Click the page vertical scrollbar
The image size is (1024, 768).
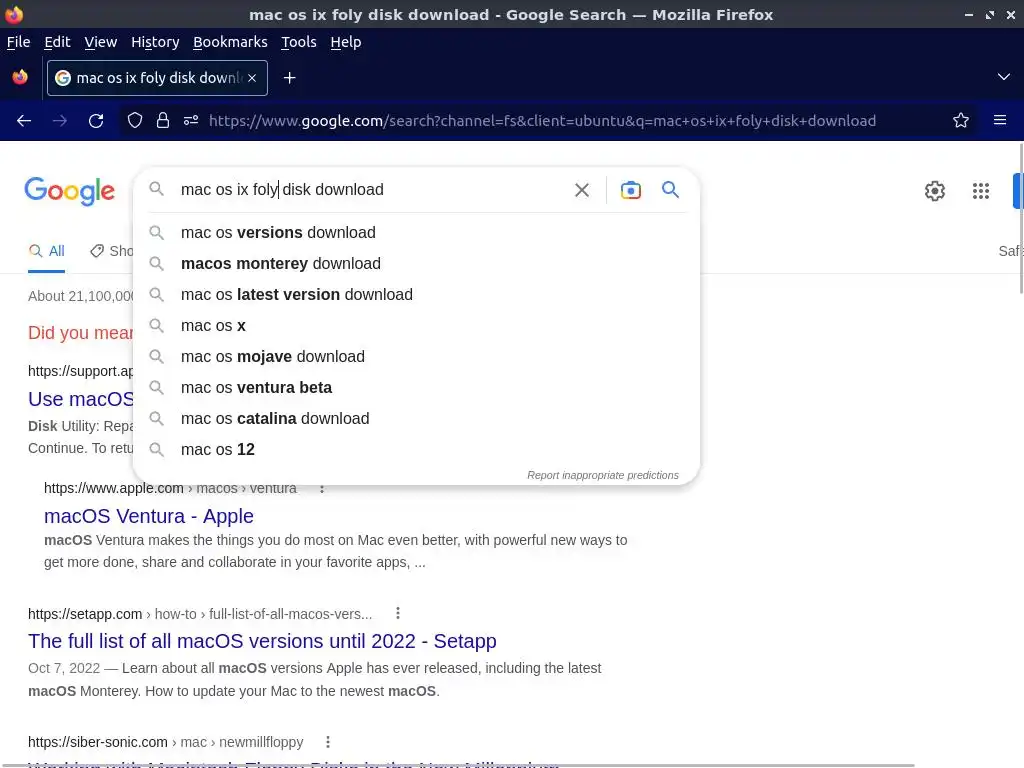coord(1020,219)
